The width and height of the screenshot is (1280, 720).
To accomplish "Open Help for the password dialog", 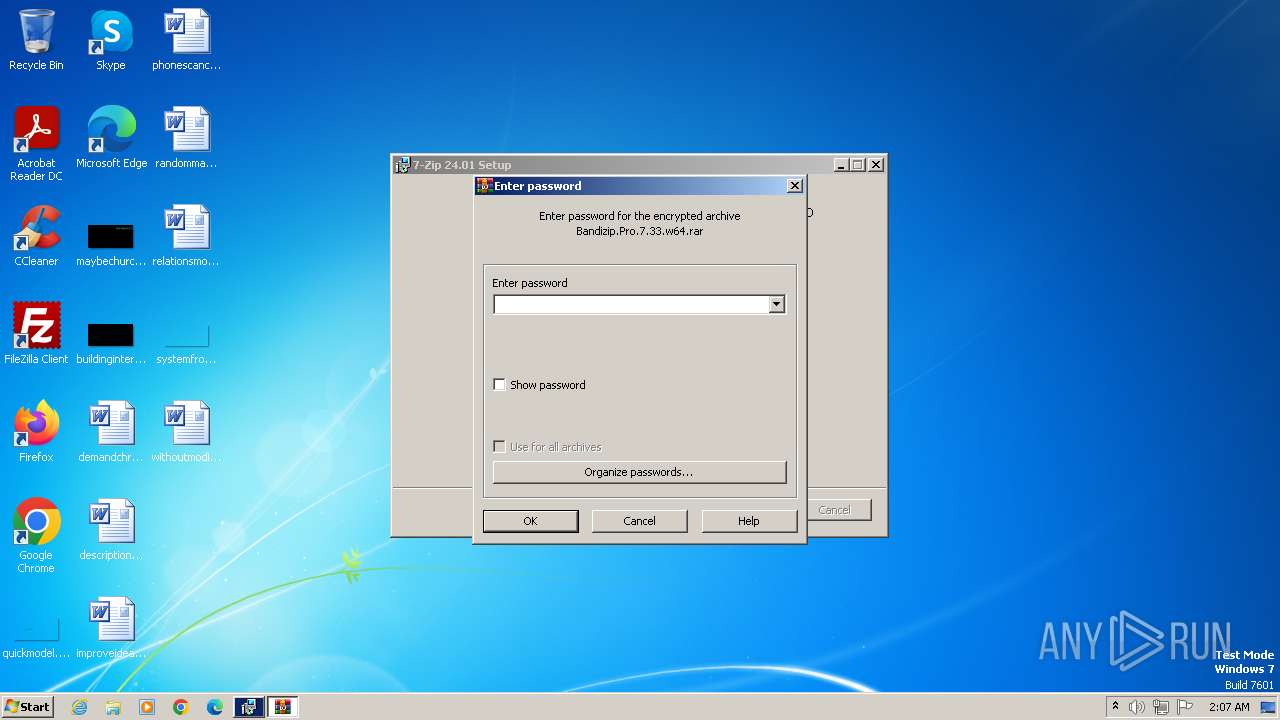I will pos(749,521).
